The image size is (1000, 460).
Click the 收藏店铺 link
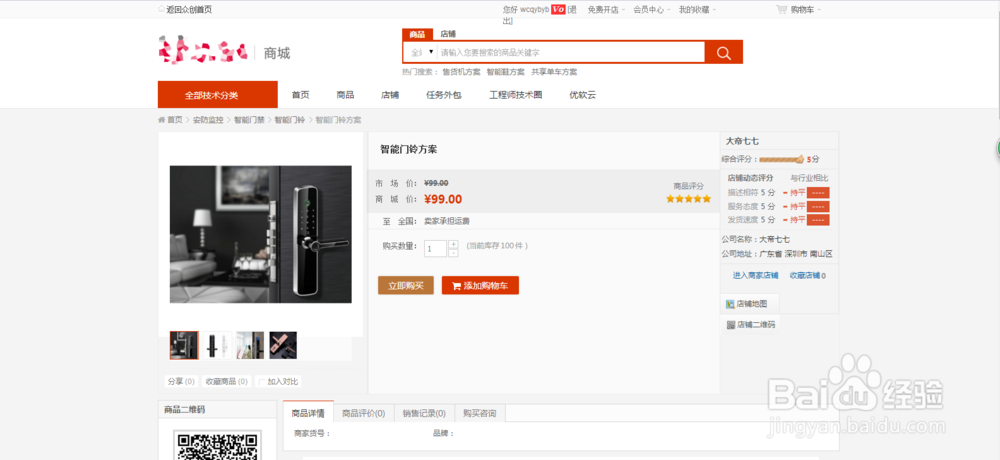pos(807,276)
